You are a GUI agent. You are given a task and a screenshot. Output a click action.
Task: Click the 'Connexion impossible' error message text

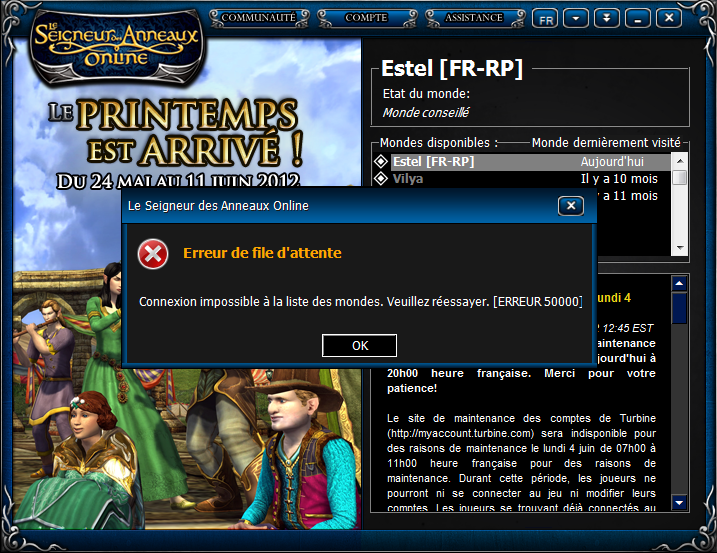click(361, 302)
